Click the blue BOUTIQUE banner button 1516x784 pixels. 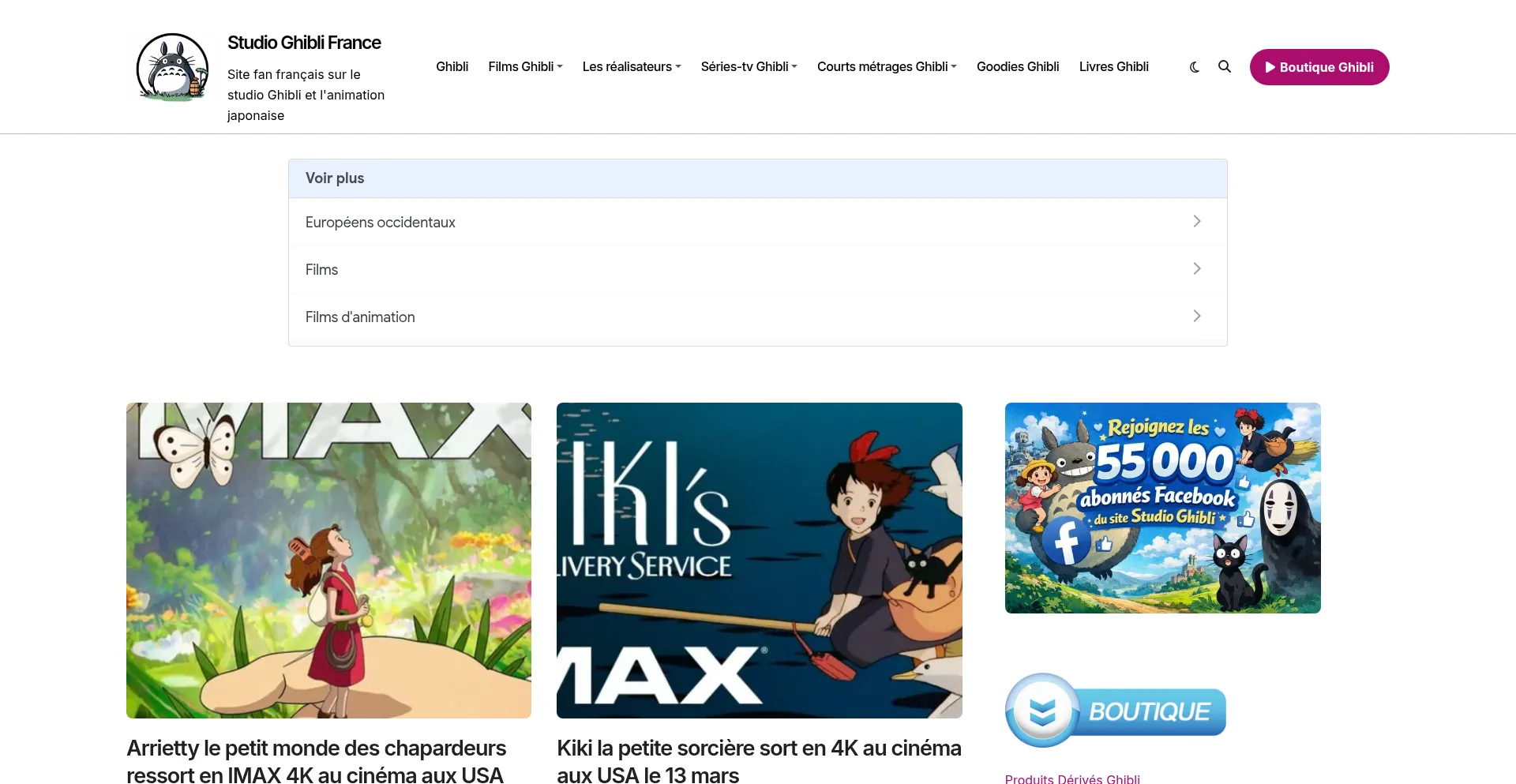click(x=1116, y=711)
